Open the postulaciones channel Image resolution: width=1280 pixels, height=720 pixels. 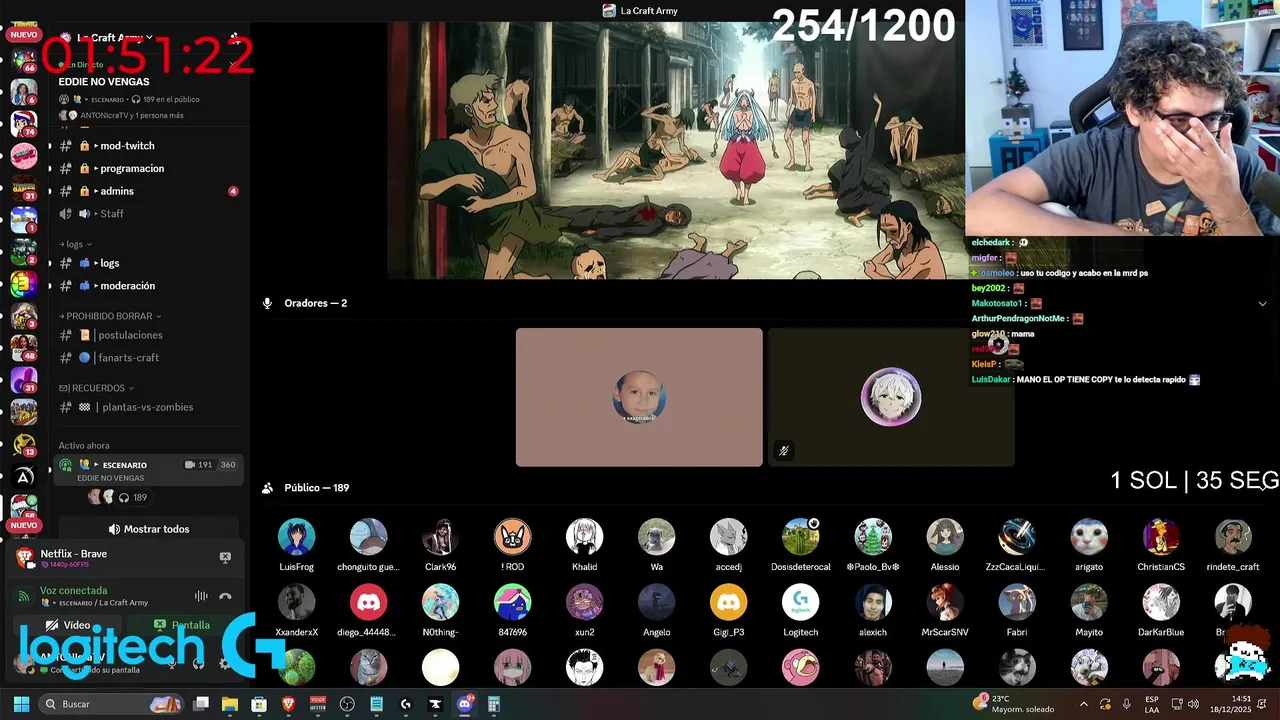click(147, 335)
